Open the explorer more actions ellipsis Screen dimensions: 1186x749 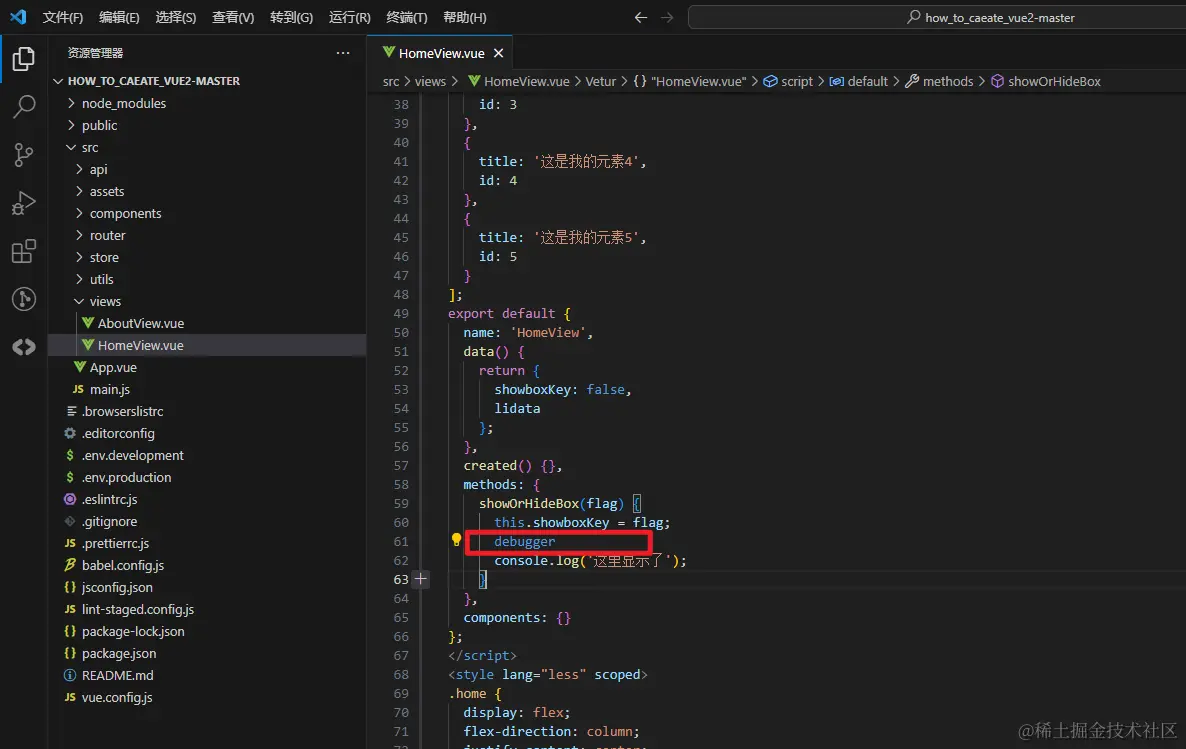[343, 53]
